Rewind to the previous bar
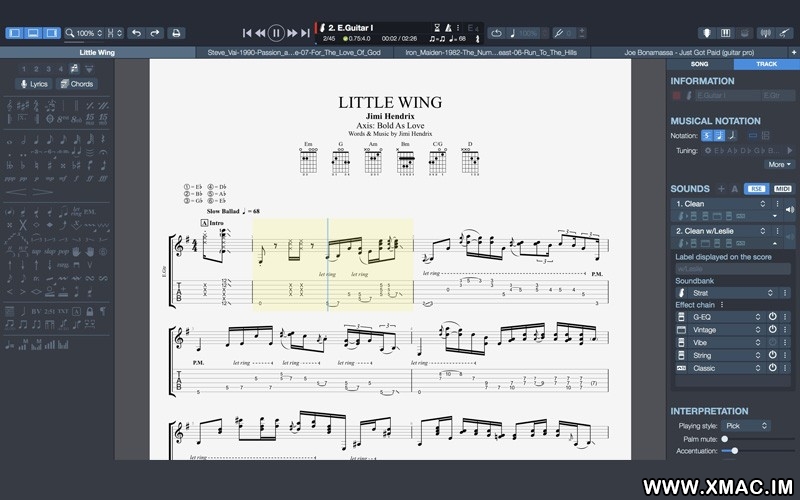The image size is (800, 500). [x=260, y=33]
